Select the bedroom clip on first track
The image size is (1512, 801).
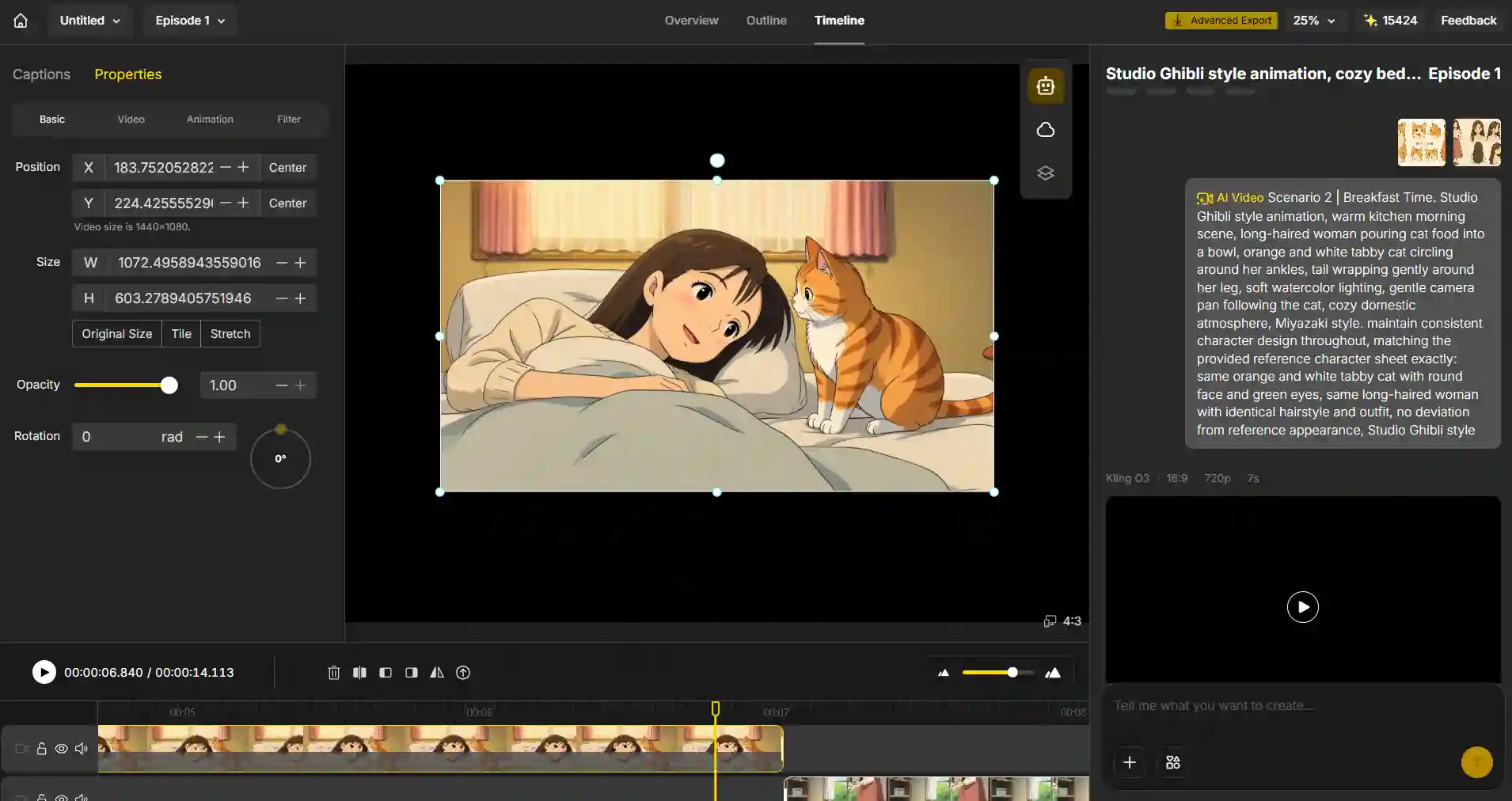pyautogui.click(x=440, y=749)
